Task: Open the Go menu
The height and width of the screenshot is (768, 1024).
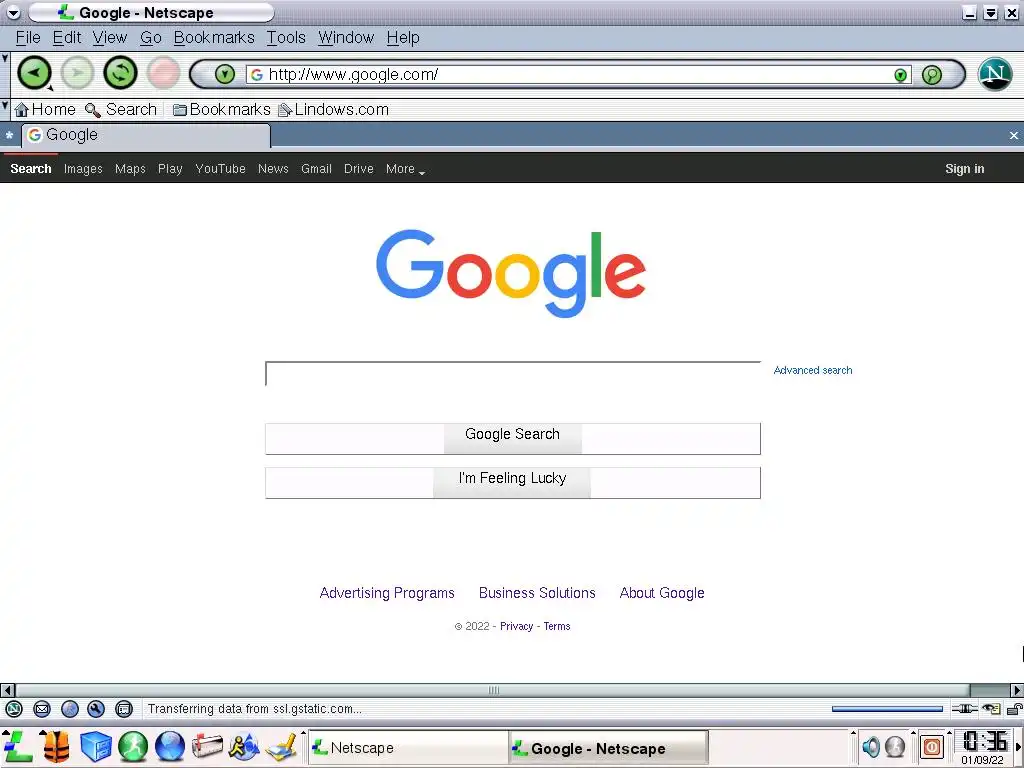Action: click(151, 38)
